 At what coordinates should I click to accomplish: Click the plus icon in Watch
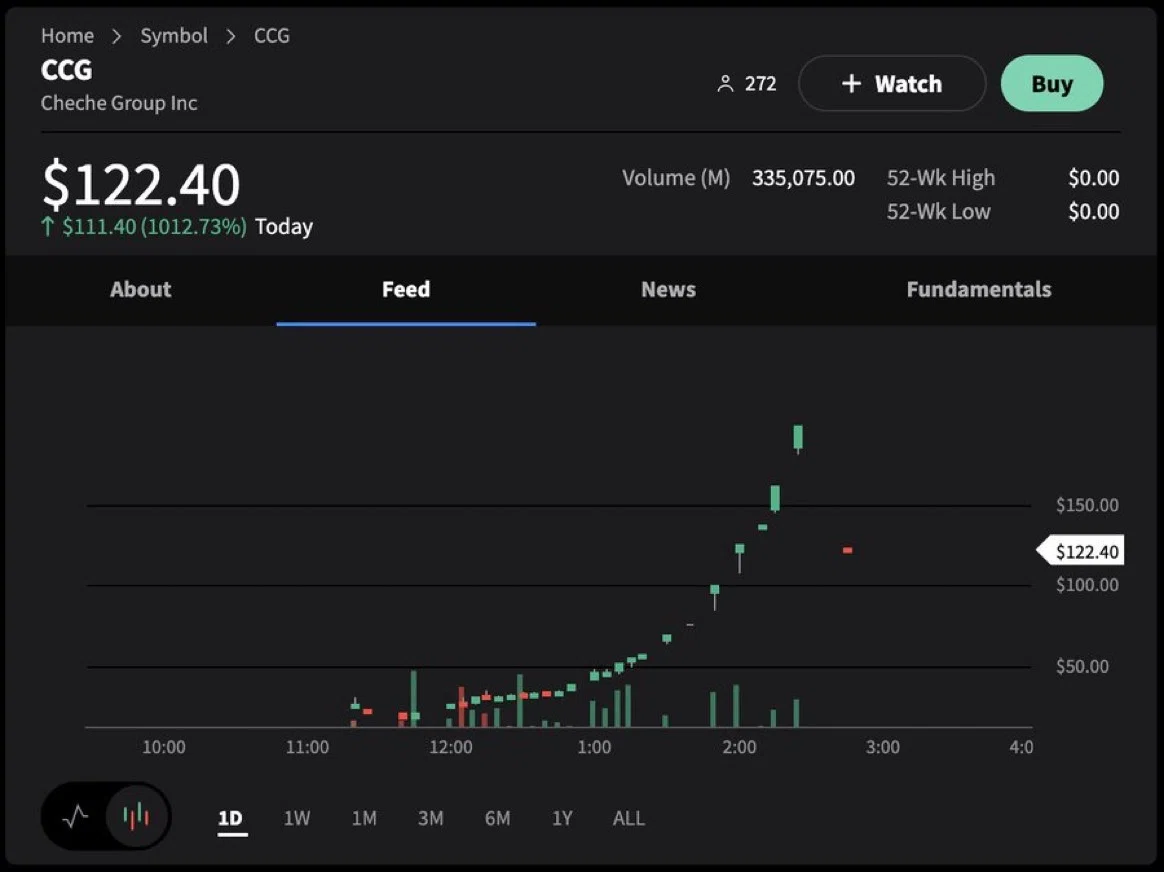pos(851,84)
